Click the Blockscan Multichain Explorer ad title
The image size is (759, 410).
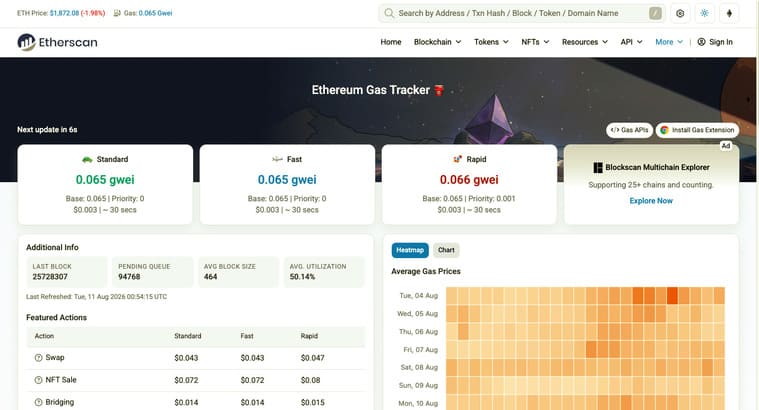pyautogui.click(x=657, y=167)
